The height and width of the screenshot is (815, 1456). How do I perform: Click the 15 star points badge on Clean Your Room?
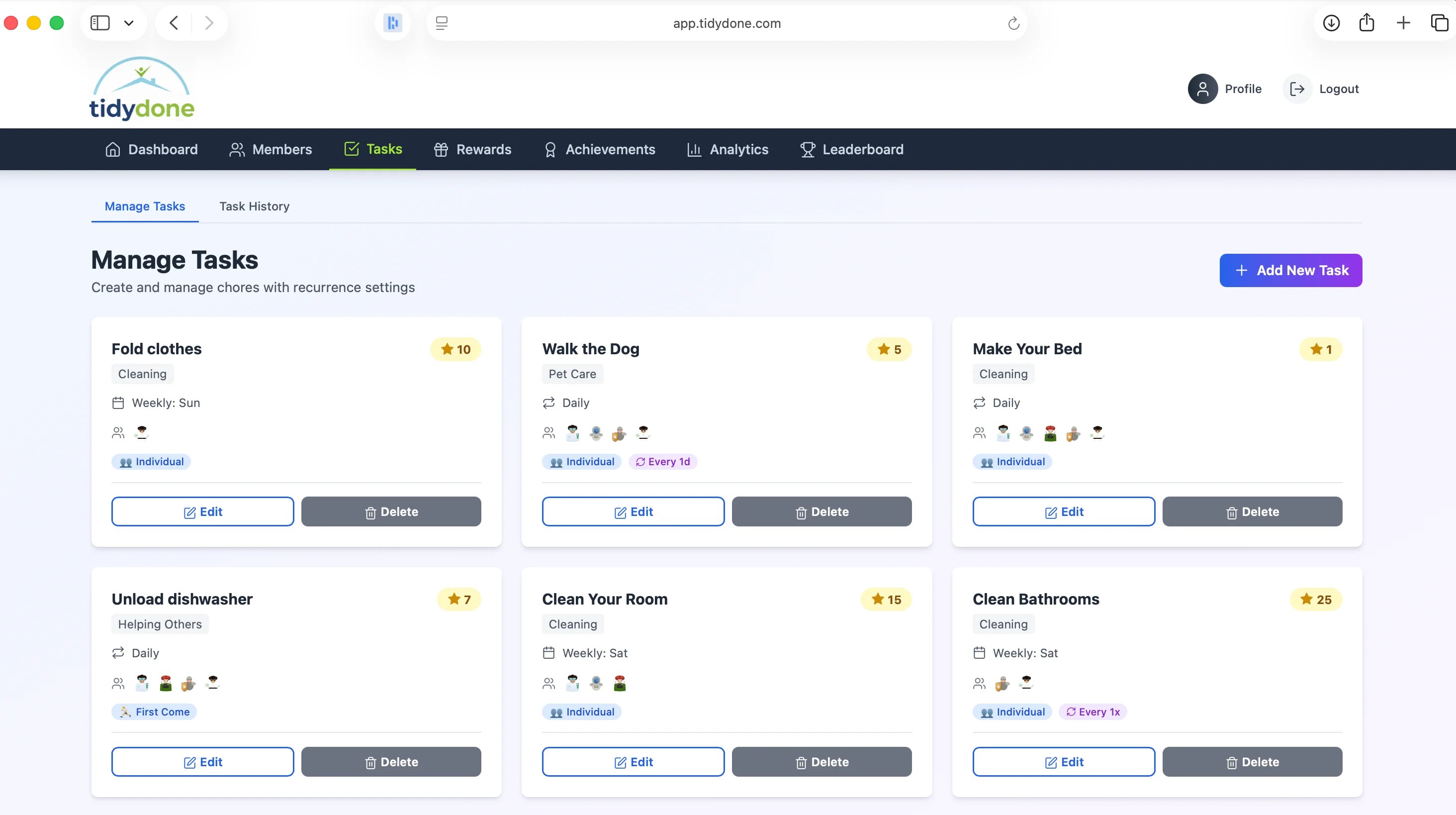coord(886,600)
